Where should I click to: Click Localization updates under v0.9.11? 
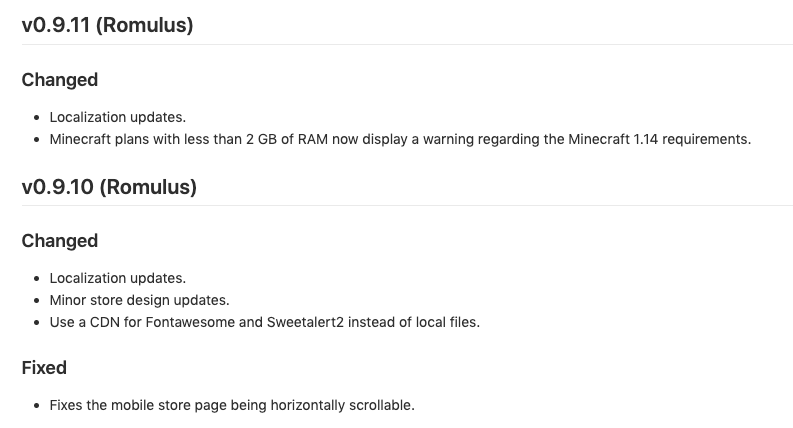(118, 117)
